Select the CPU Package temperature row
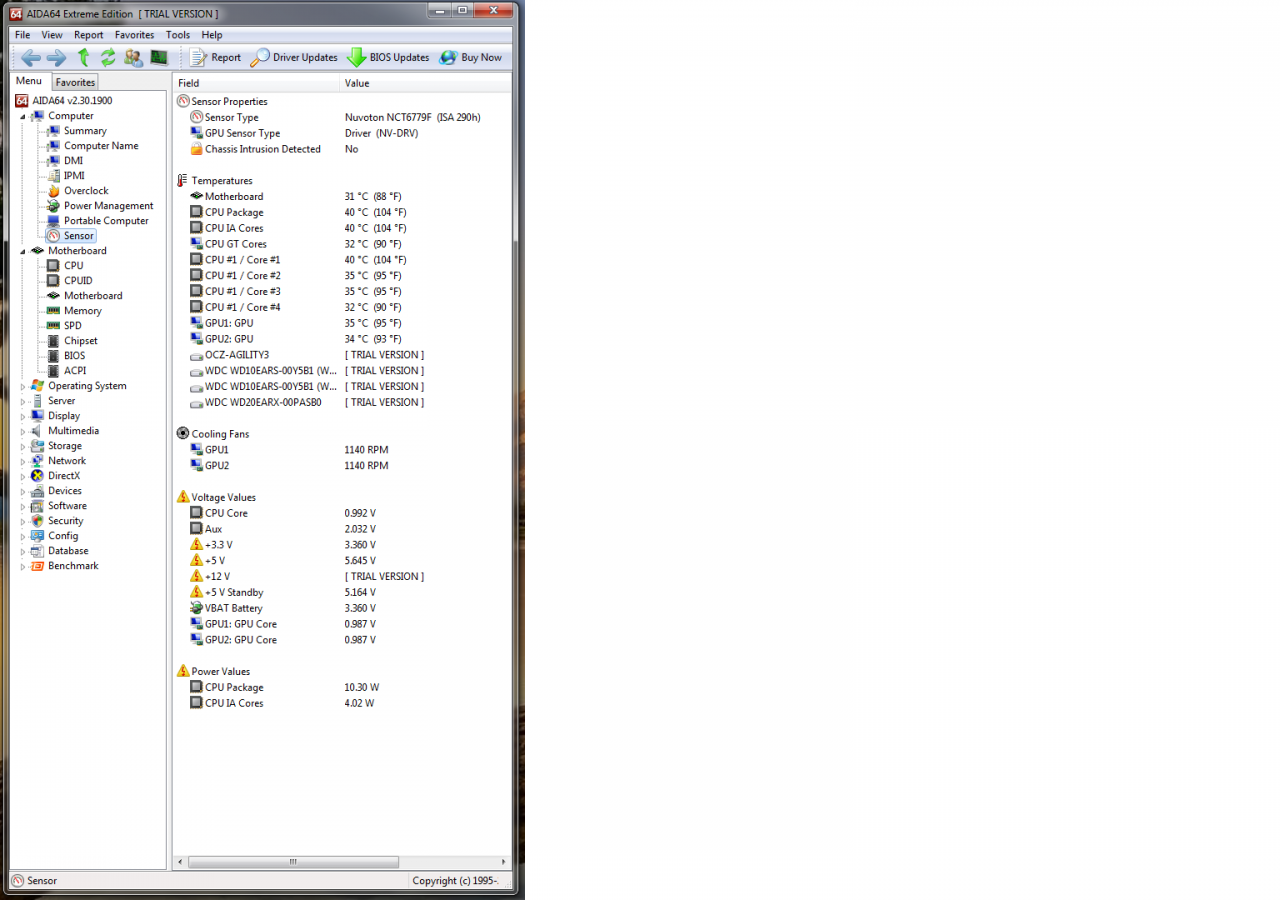Image resolution: width=1280 pixels, height=900 pixels. click(342, 212)
